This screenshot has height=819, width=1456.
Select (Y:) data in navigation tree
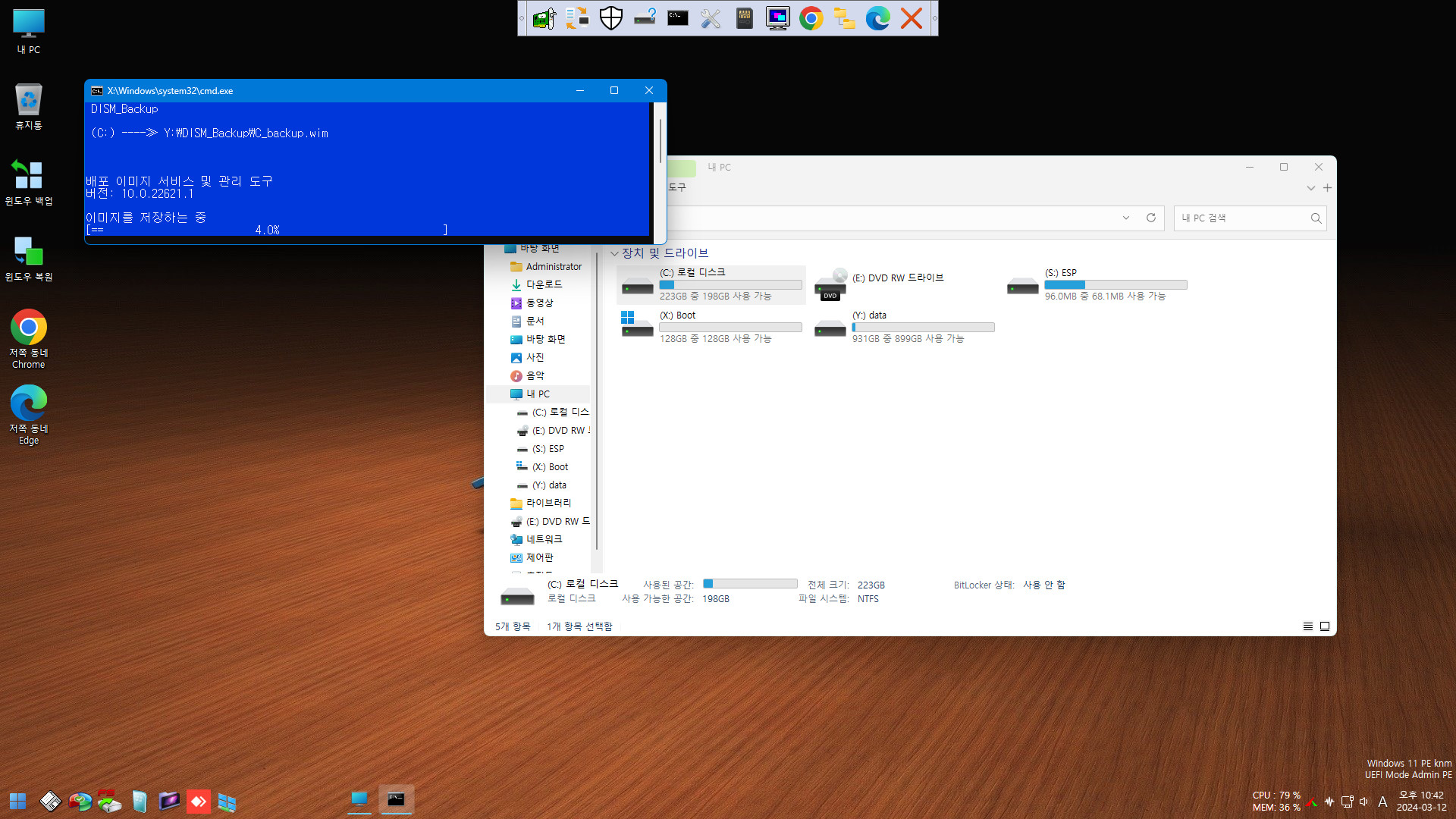tap(542, 485)
